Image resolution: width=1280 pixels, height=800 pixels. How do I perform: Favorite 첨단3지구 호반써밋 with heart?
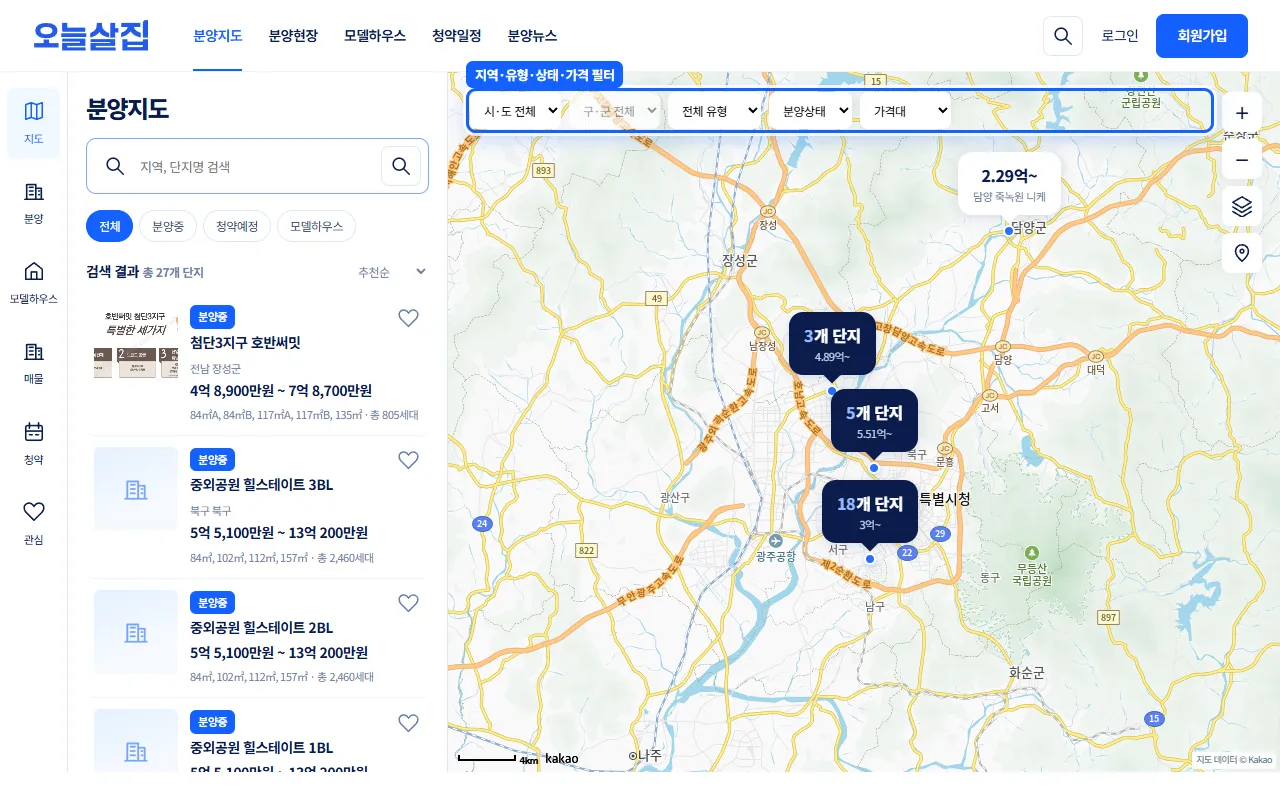[x=408, y=318]
